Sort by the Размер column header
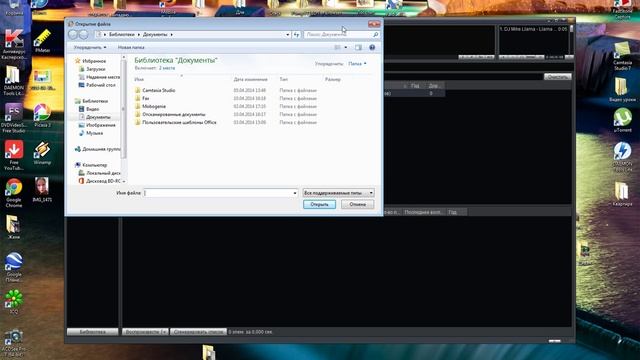The width and height of the screenshot is (640, 360). pos(333,80)
